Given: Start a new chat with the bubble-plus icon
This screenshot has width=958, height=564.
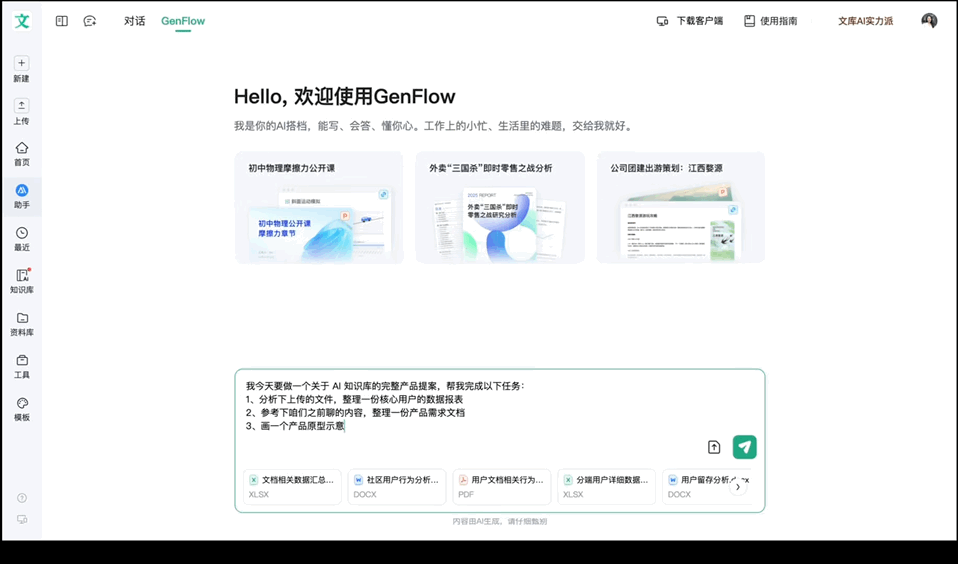Looking at the screenshot, I should (90, 21).
